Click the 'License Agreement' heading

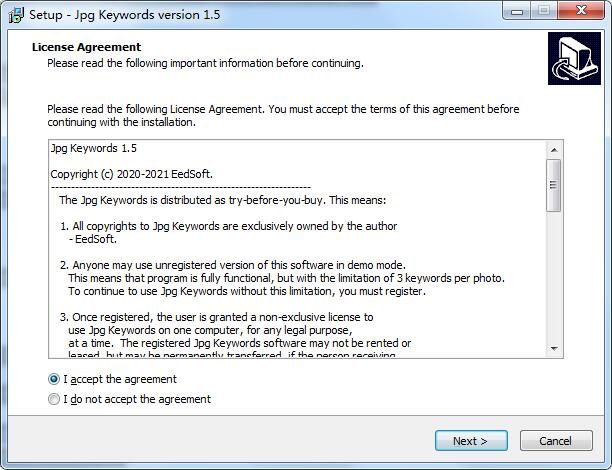pos(86,47)
